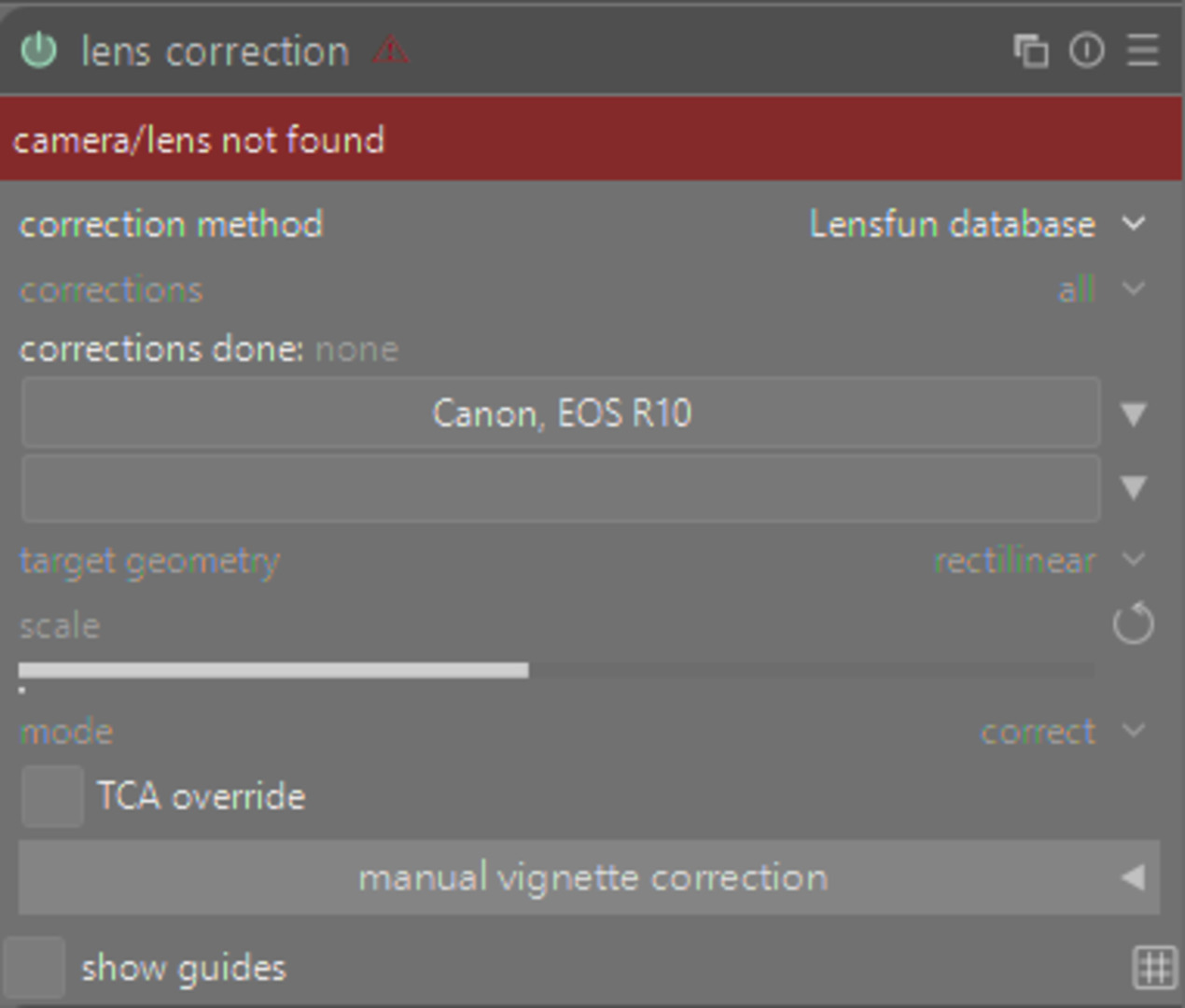This screenshot has width=1185, height=1008.
Task: Expand the corrections dropdown set to all
Action: point(1099,290)
